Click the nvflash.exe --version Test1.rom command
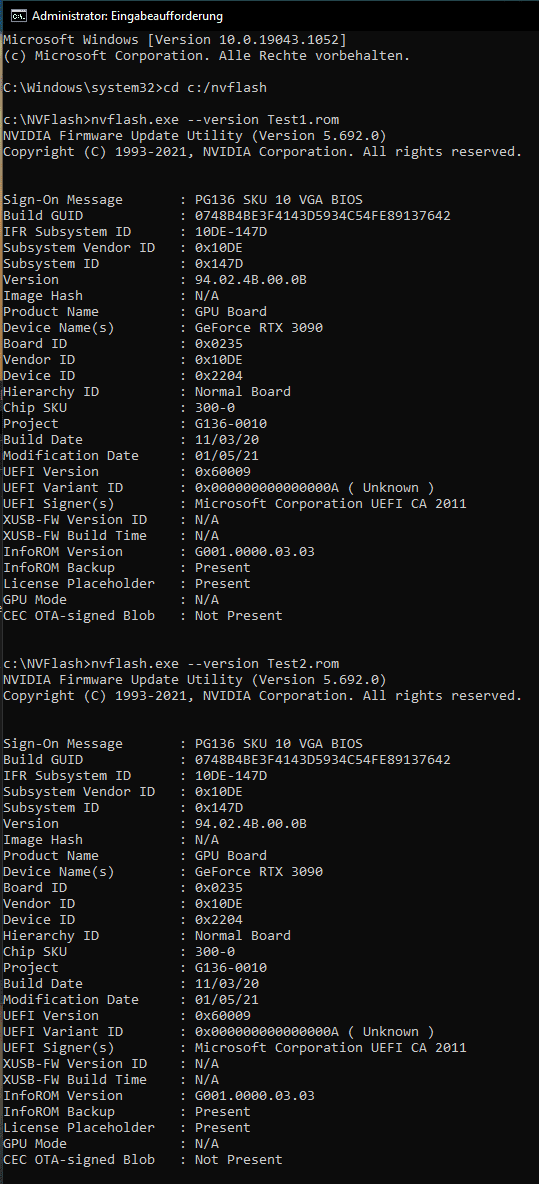Viewport: 539px width, 1184px height. pyautogui.click(x=215, y=119)
